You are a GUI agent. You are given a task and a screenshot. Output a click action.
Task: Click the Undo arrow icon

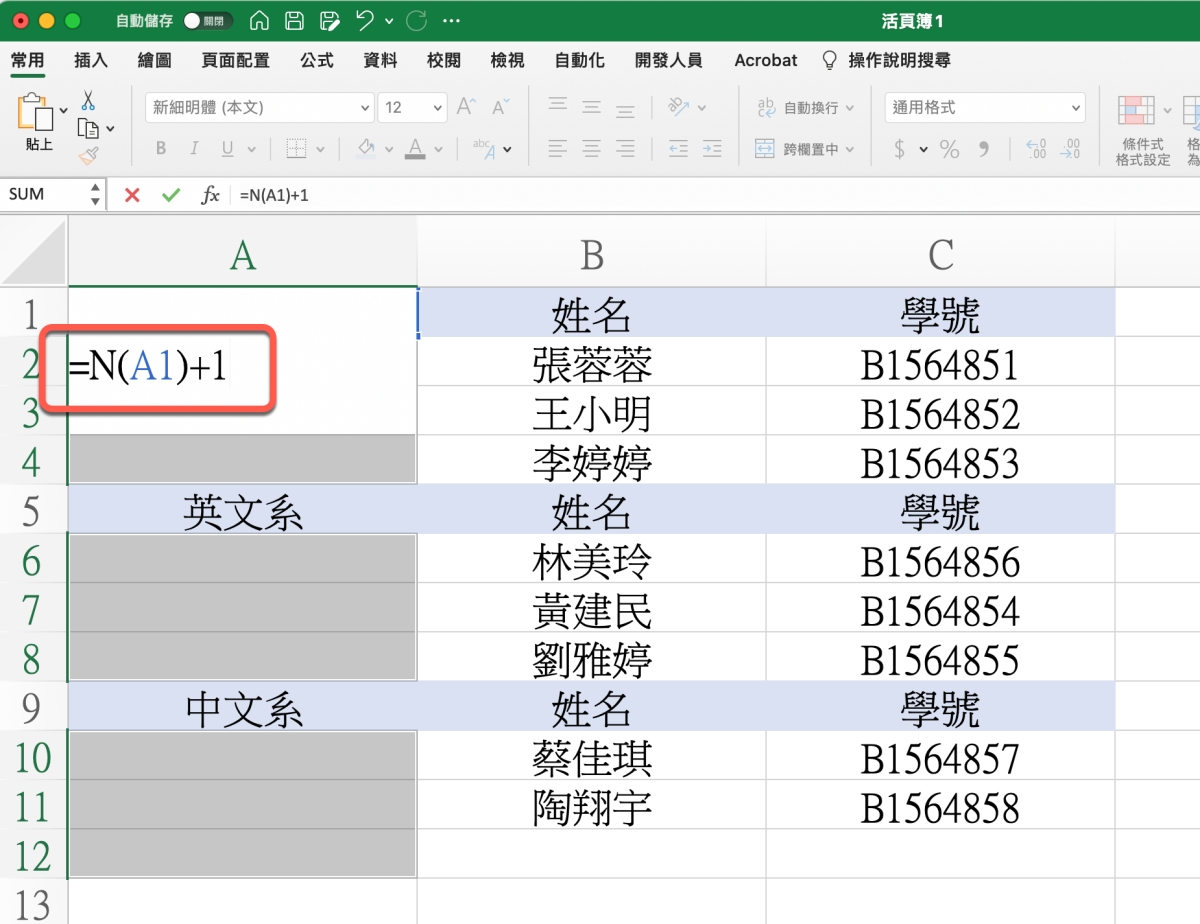tap(365, 21)
